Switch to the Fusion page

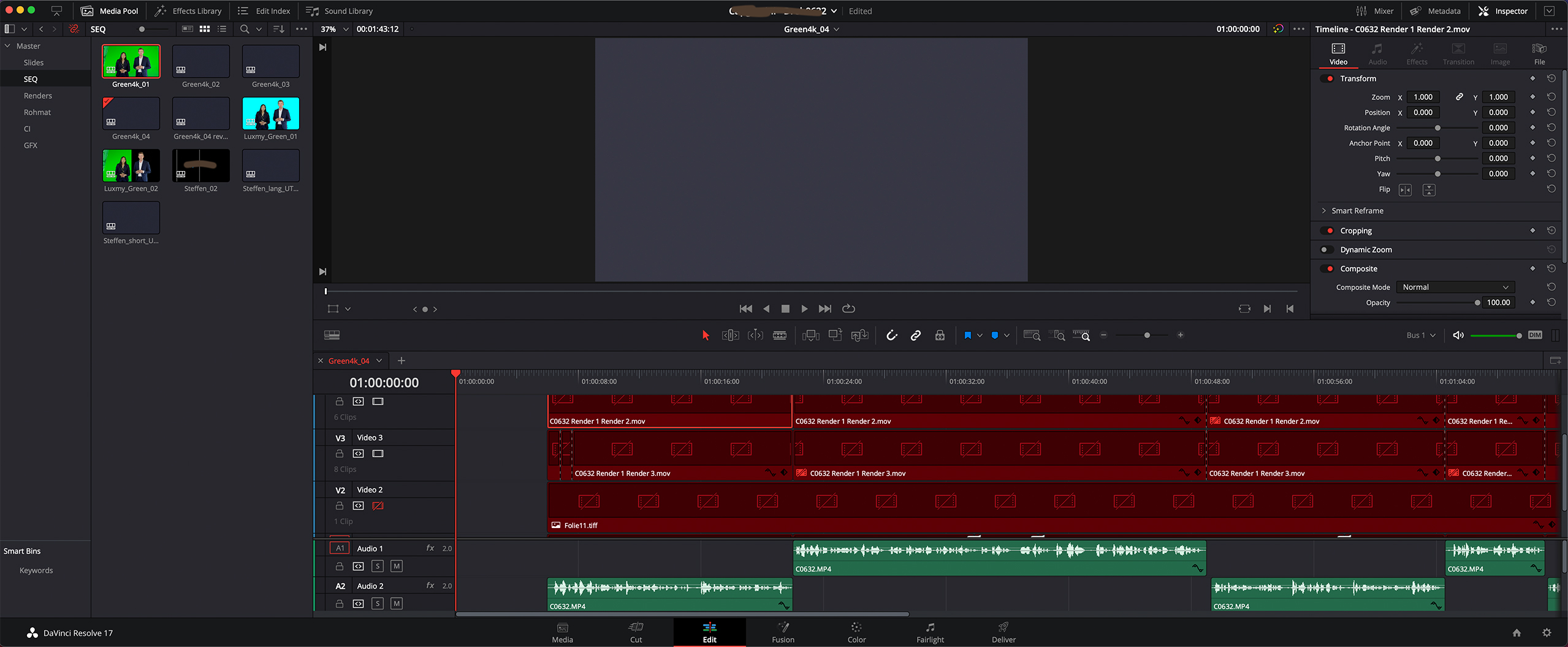(783, 632)
